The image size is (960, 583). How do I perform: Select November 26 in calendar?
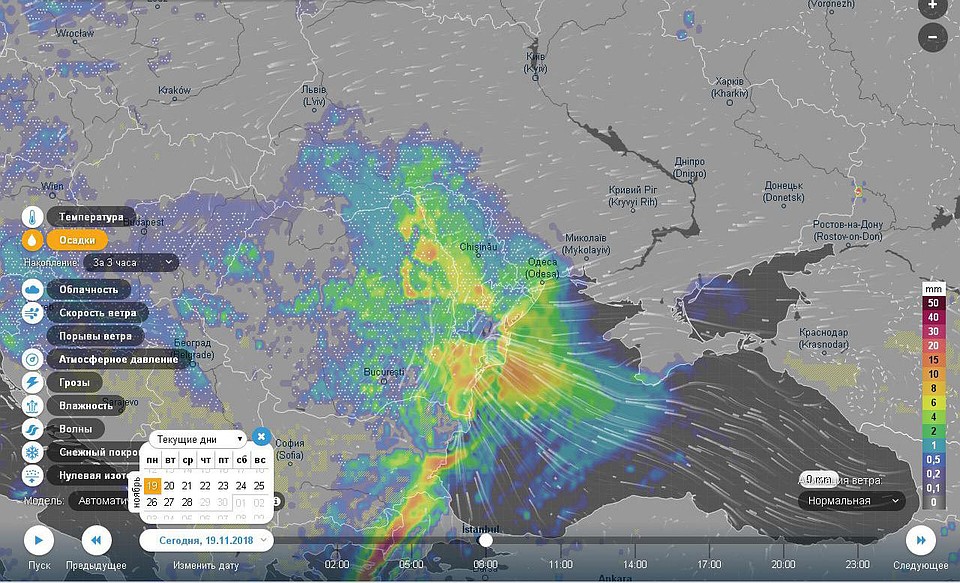pos(152,502)
